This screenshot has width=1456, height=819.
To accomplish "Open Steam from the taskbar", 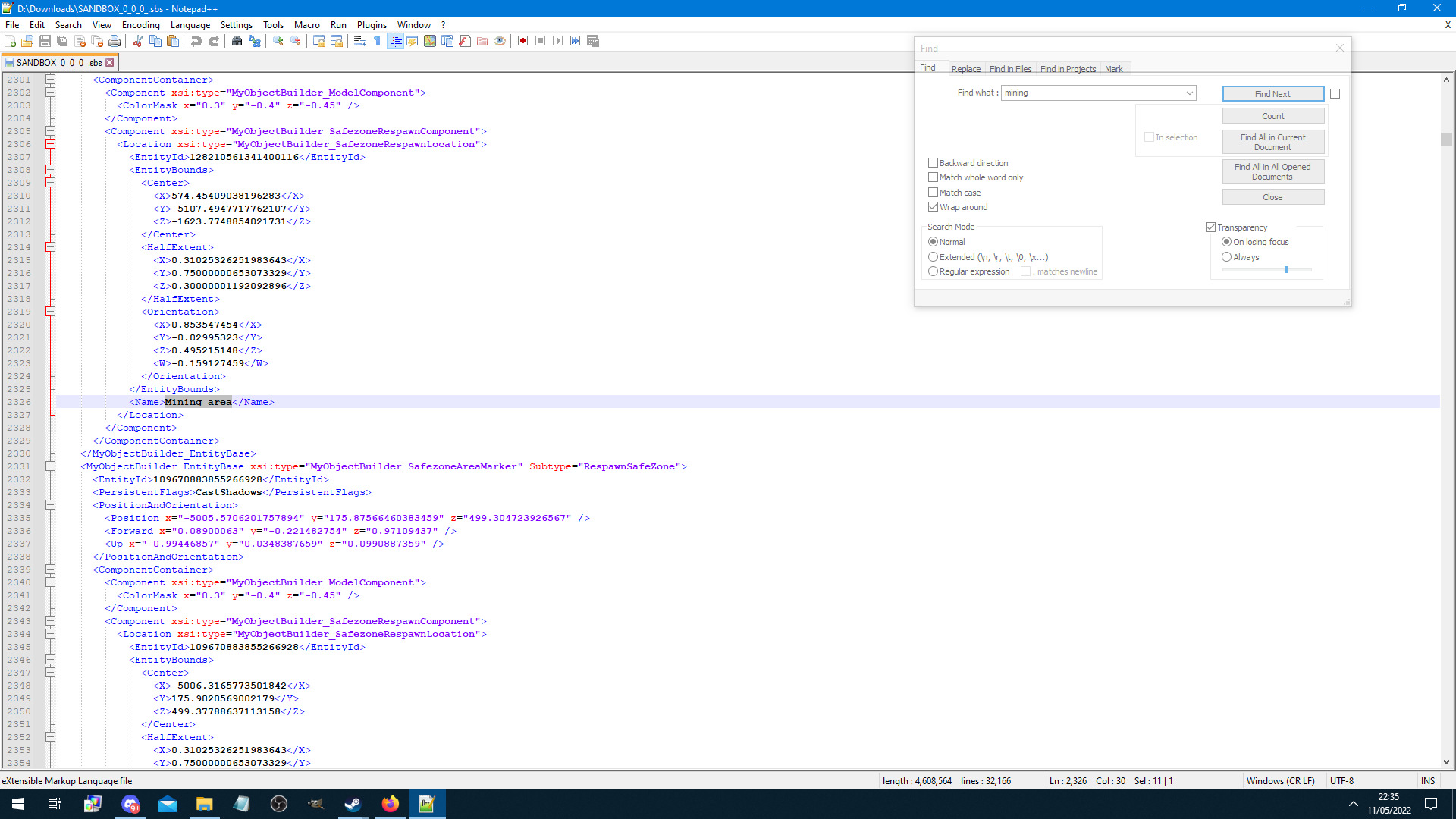I will [353, 804].
